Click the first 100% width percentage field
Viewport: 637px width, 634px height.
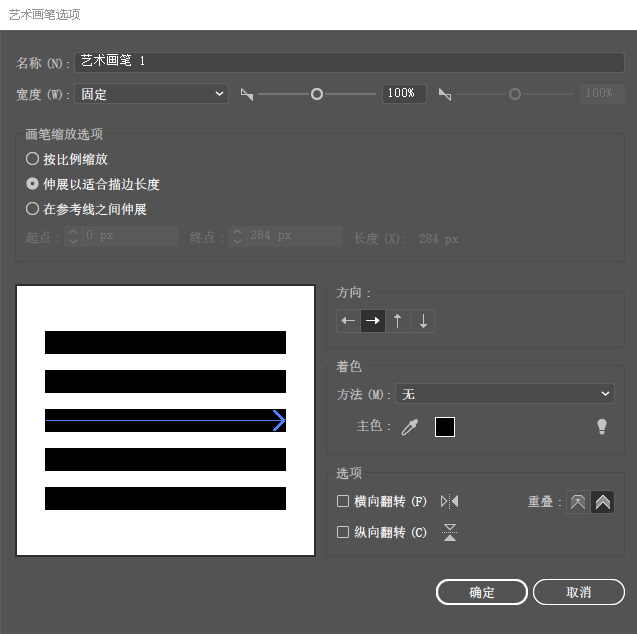point(404,94)
